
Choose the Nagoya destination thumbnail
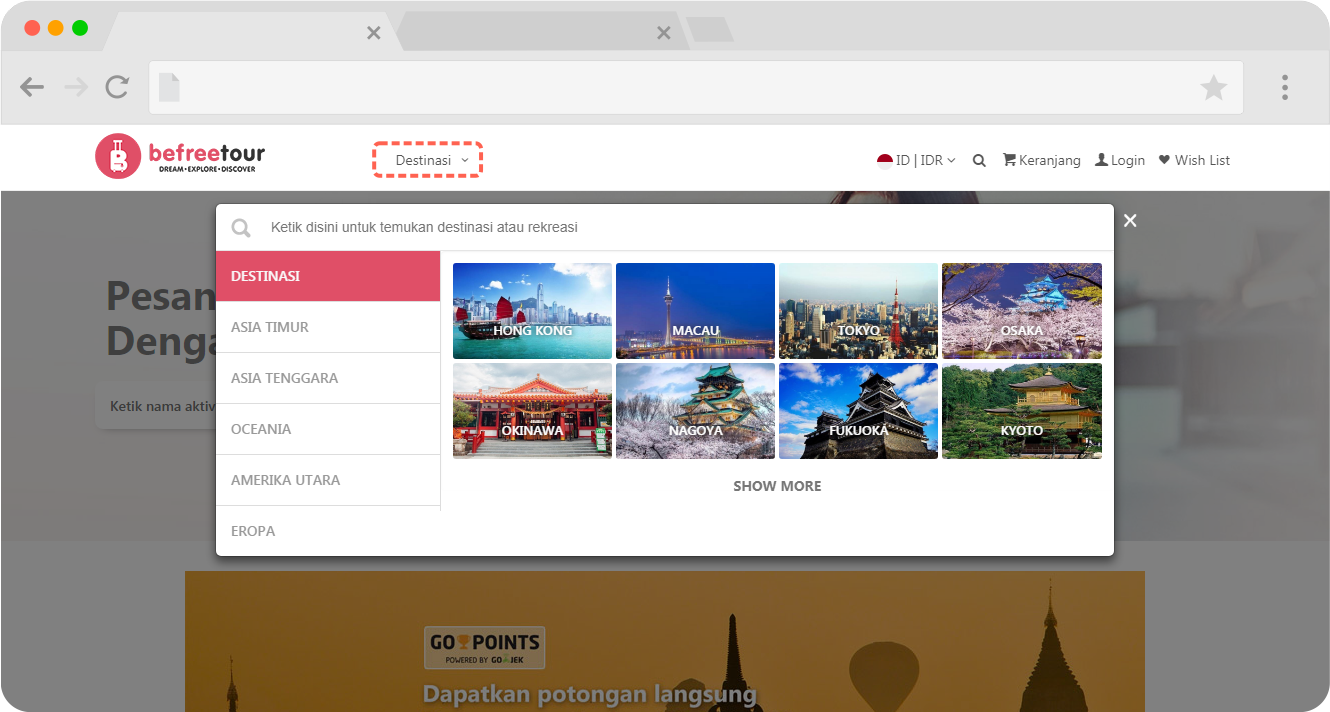pyautogui.click(x=695, y=411)
